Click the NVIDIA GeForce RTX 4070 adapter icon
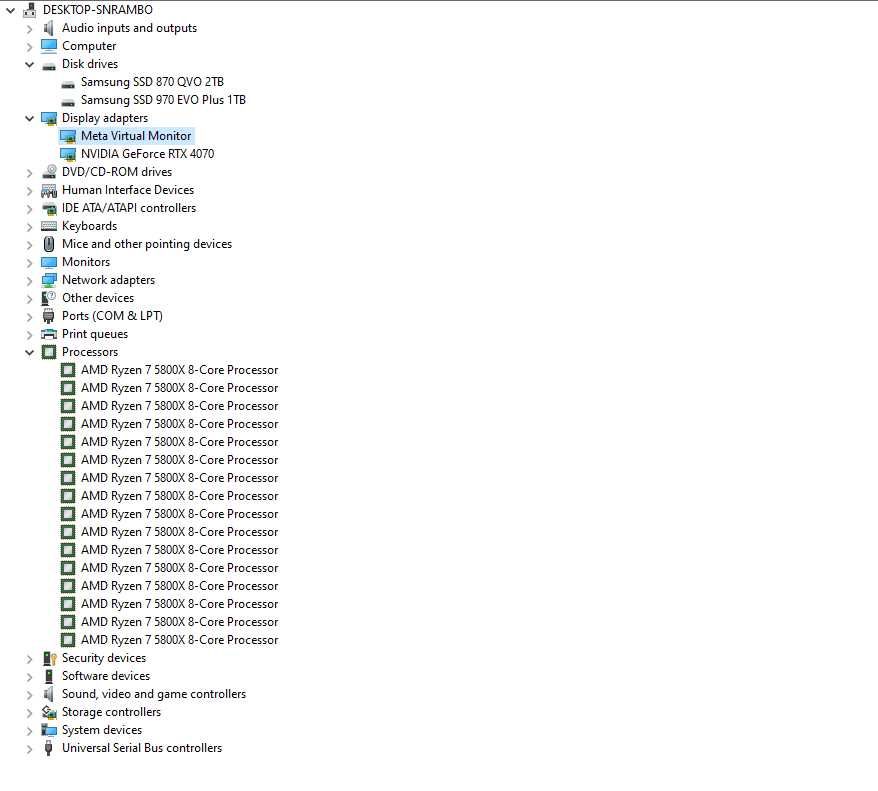The image size is (878, 791). [x=68, y=154]
